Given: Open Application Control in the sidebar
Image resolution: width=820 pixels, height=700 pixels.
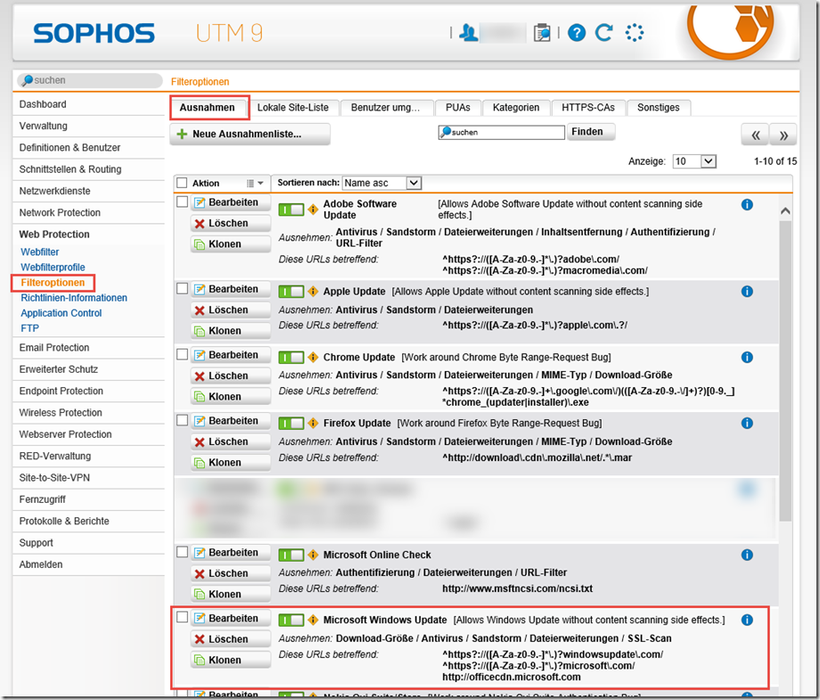Looking at the screenshot, I should [61, 313].
